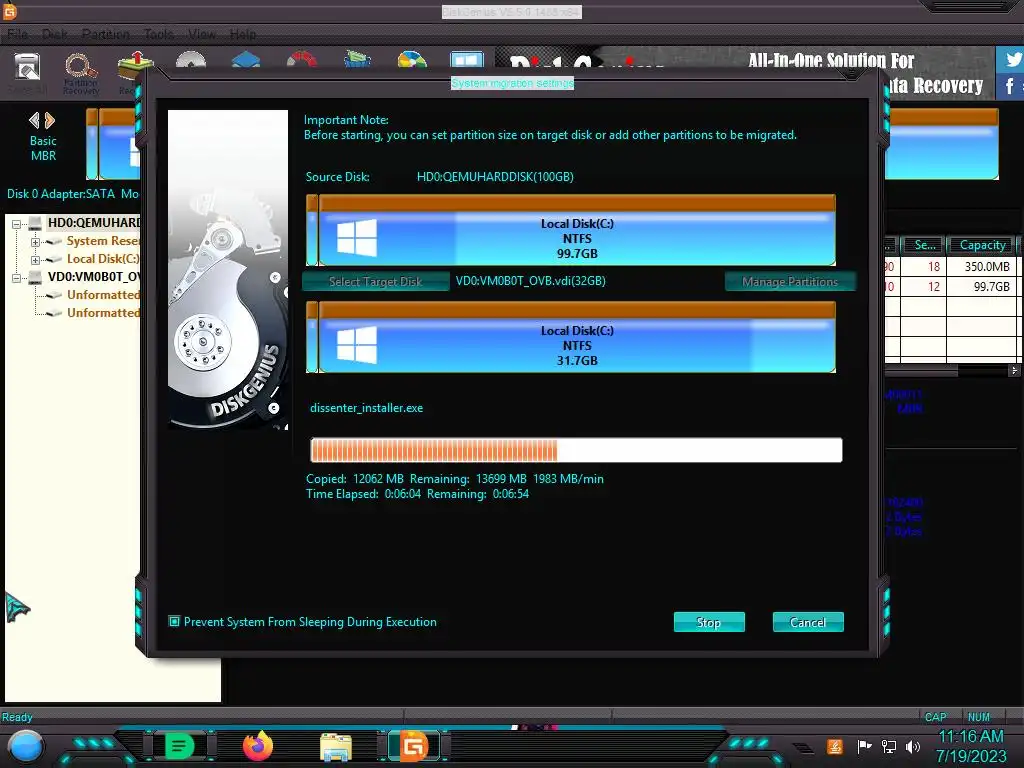Open the Twitter link icon
The width and height of the screenshot is (1024, 768).
[x=1010, y=59]
